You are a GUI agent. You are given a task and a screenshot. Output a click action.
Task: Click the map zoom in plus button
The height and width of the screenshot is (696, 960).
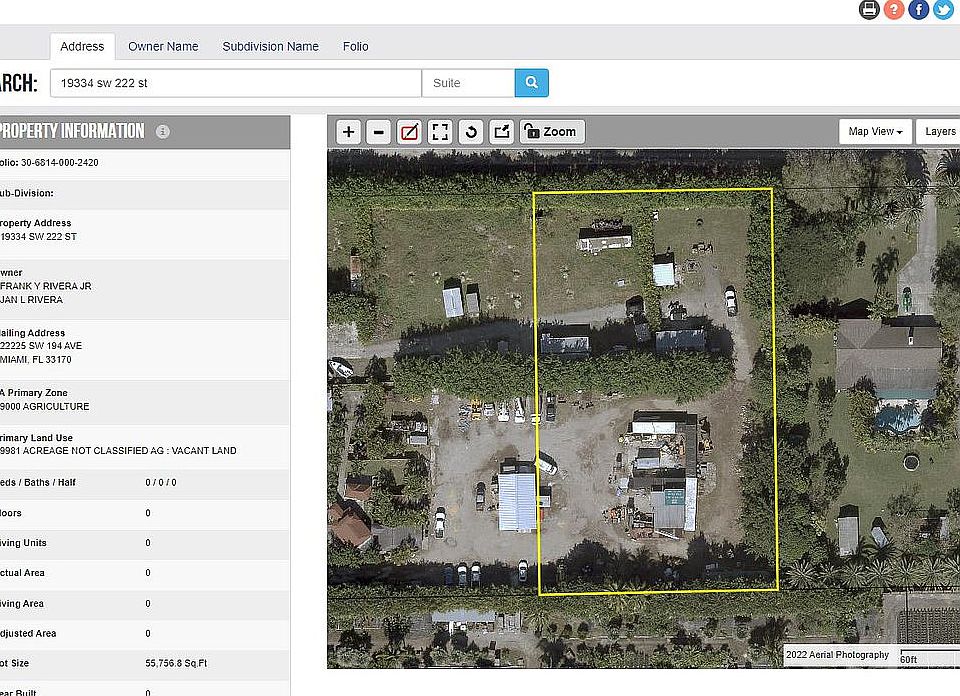click(x=348, y=132)
